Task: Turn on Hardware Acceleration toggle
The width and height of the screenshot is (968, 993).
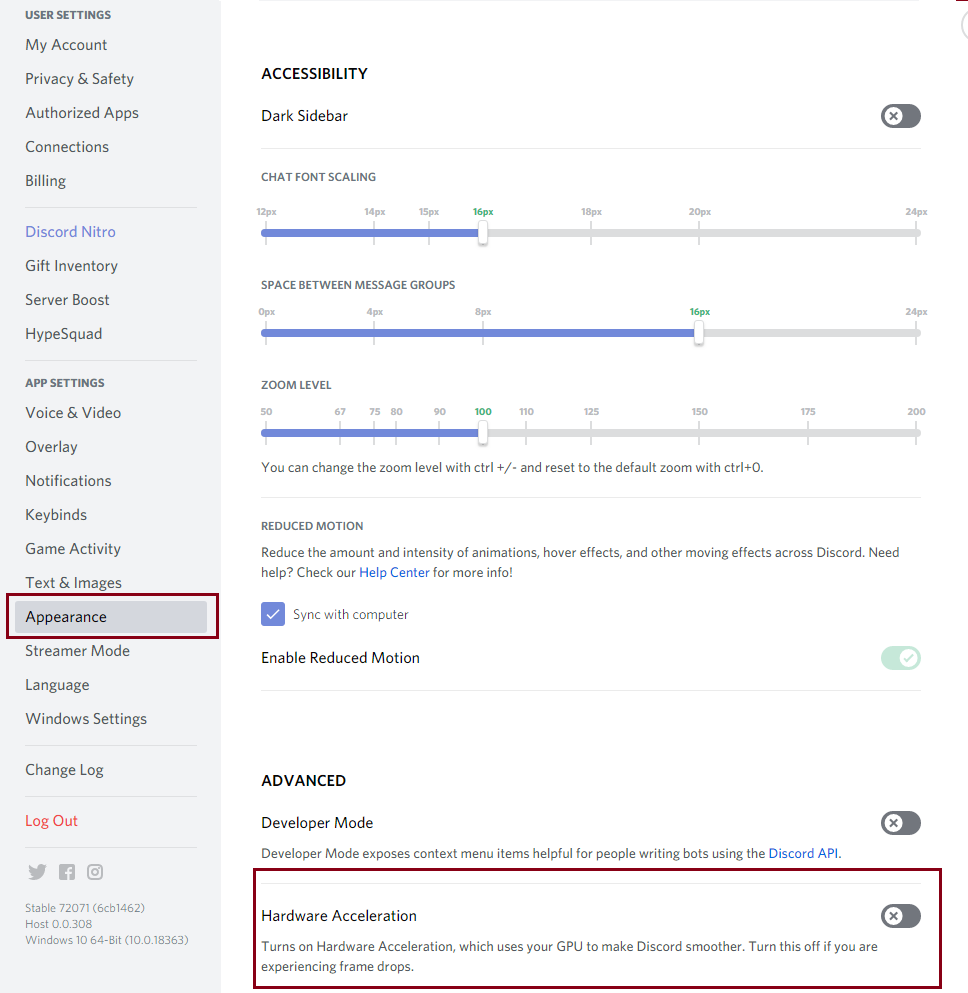Action: point(900,916)
